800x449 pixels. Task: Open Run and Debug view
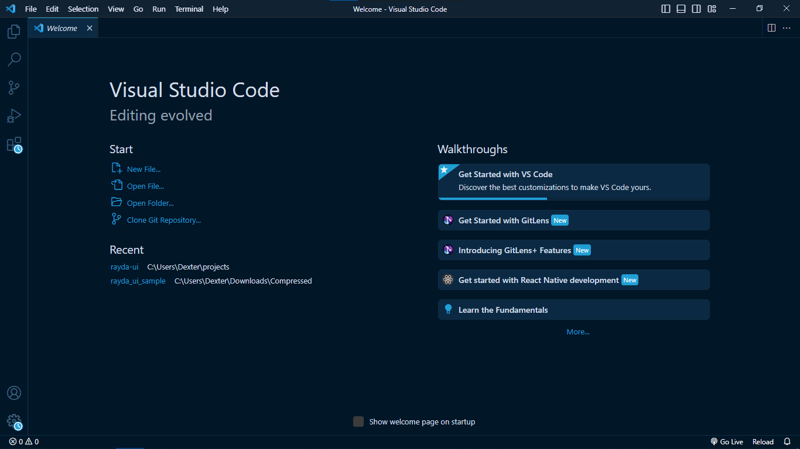pyautogui.click(x=14, y=116)
